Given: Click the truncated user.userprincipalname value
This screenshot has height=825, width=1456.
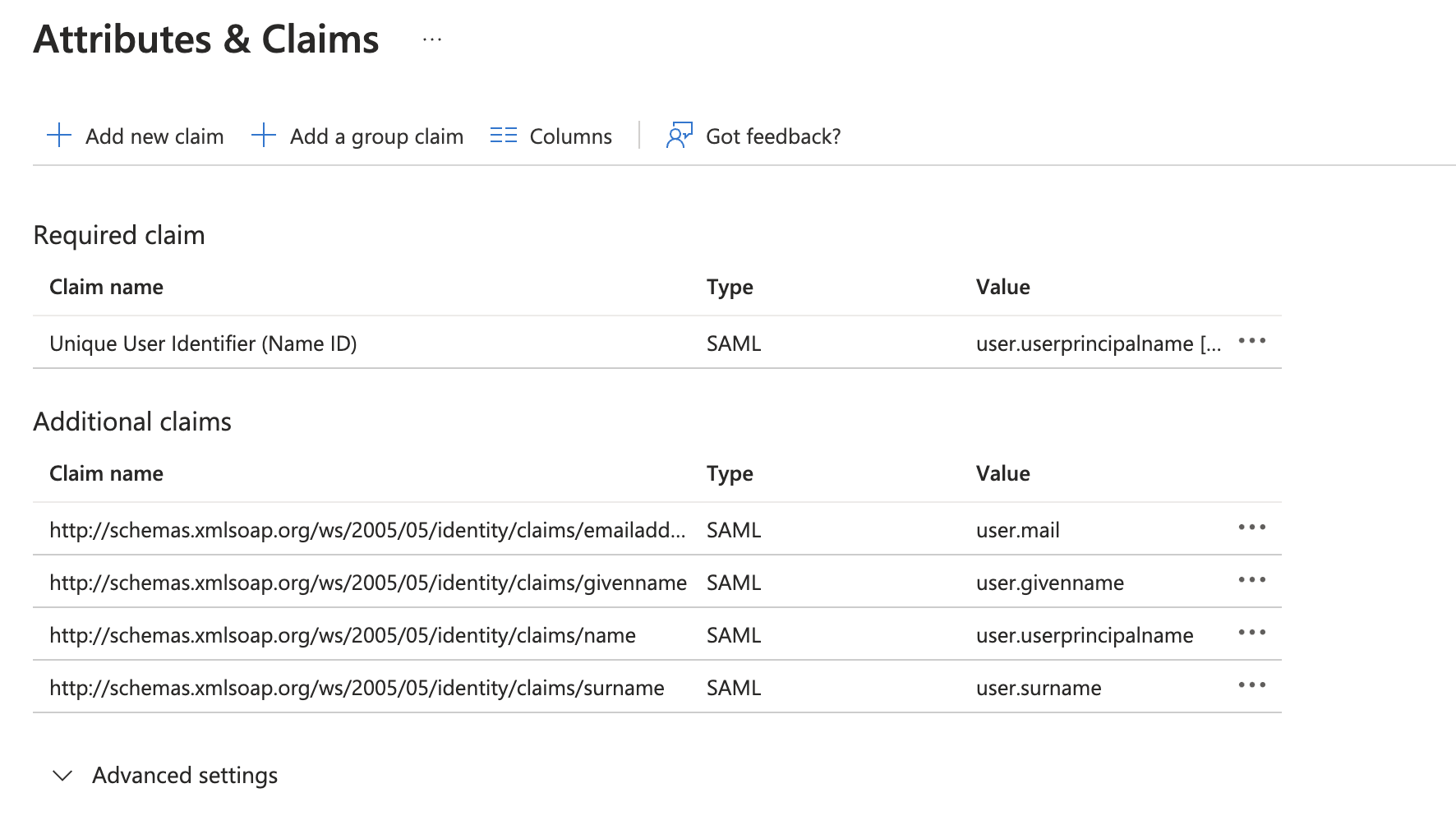Looking at the screenshot, I should coord(1099,343).
